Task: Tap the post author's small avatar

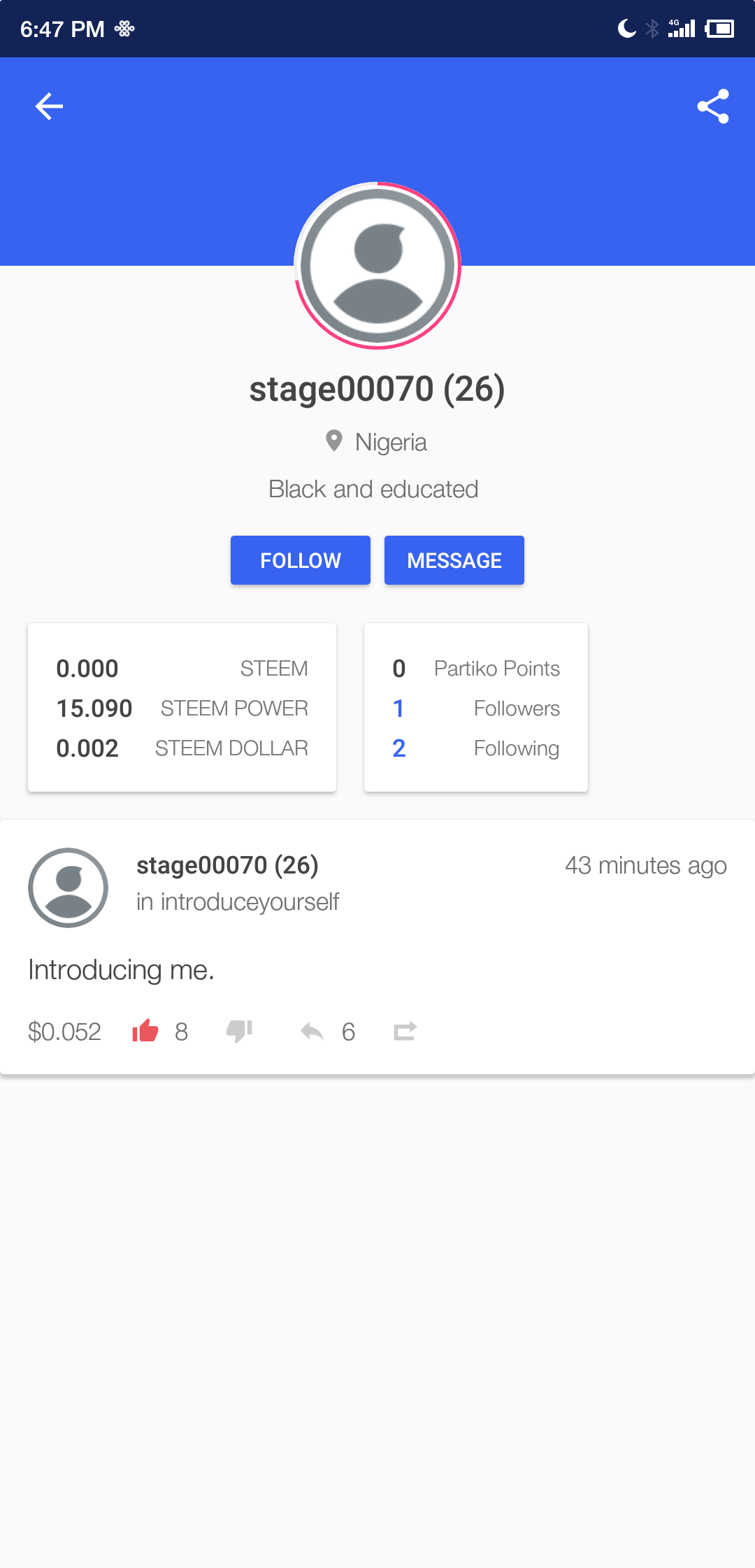Action: click(x=68, y=888)
